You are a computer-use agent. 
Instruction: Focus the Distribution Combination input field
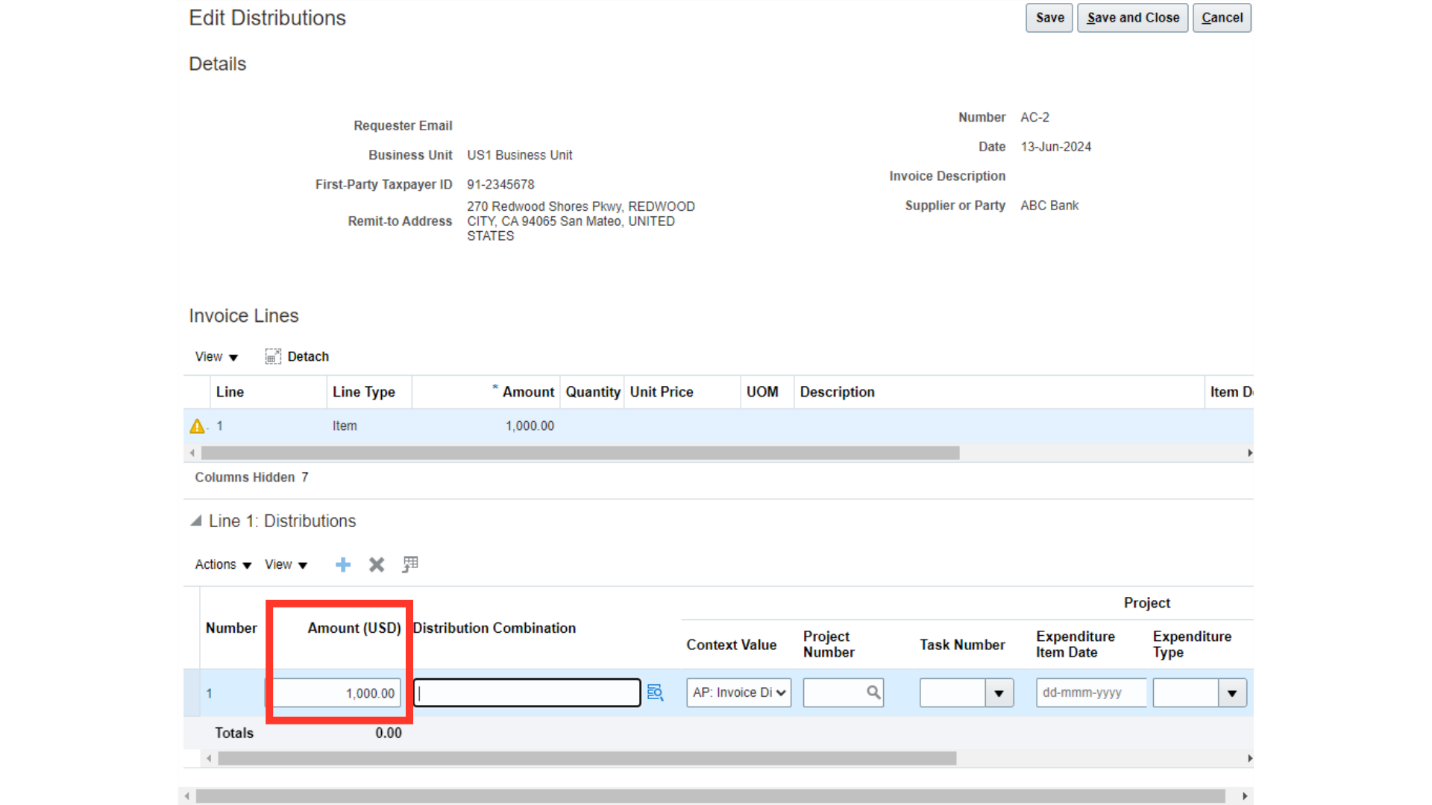click(x=527, y=693)
